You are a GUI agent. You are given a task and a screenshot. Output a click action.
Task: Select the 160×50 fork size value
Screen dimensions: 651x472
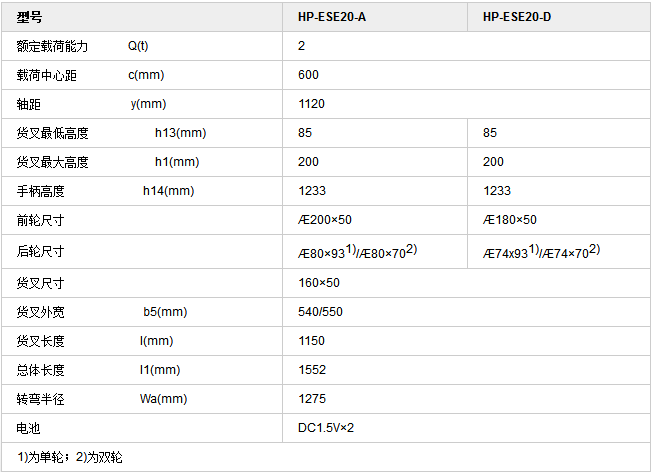tap(319, 283)
